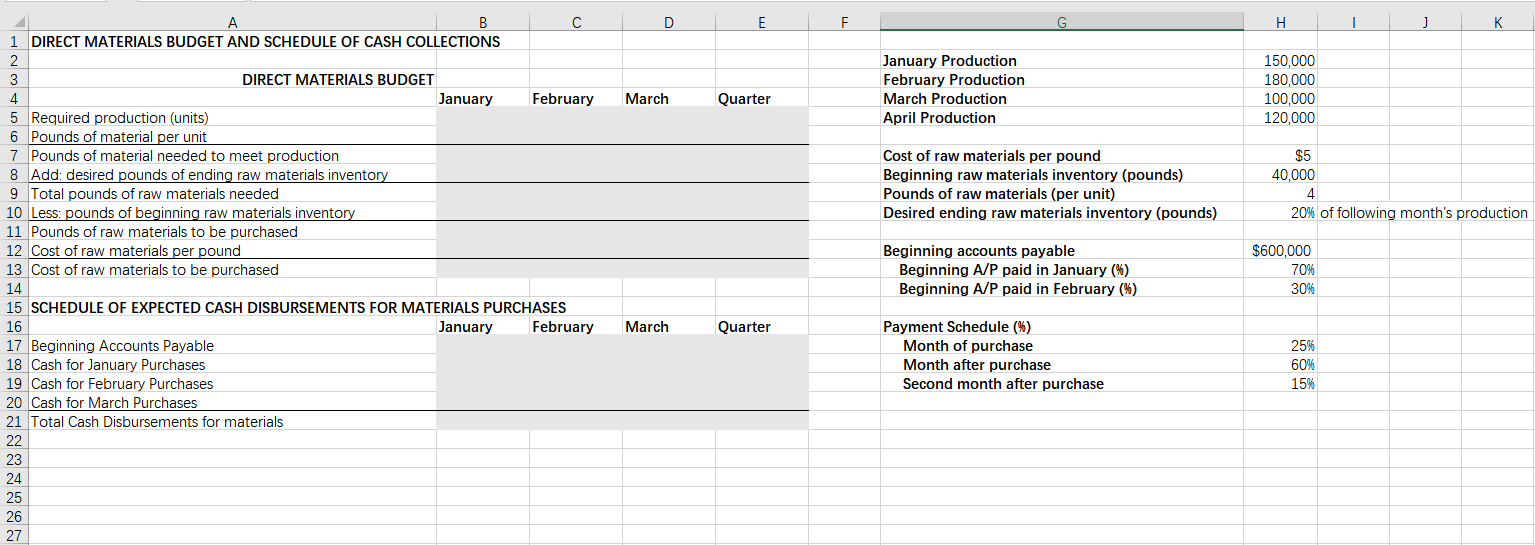The width and height of the screenshot is (1535, 545).
Task: Select column A header
Action: (233, 22)
